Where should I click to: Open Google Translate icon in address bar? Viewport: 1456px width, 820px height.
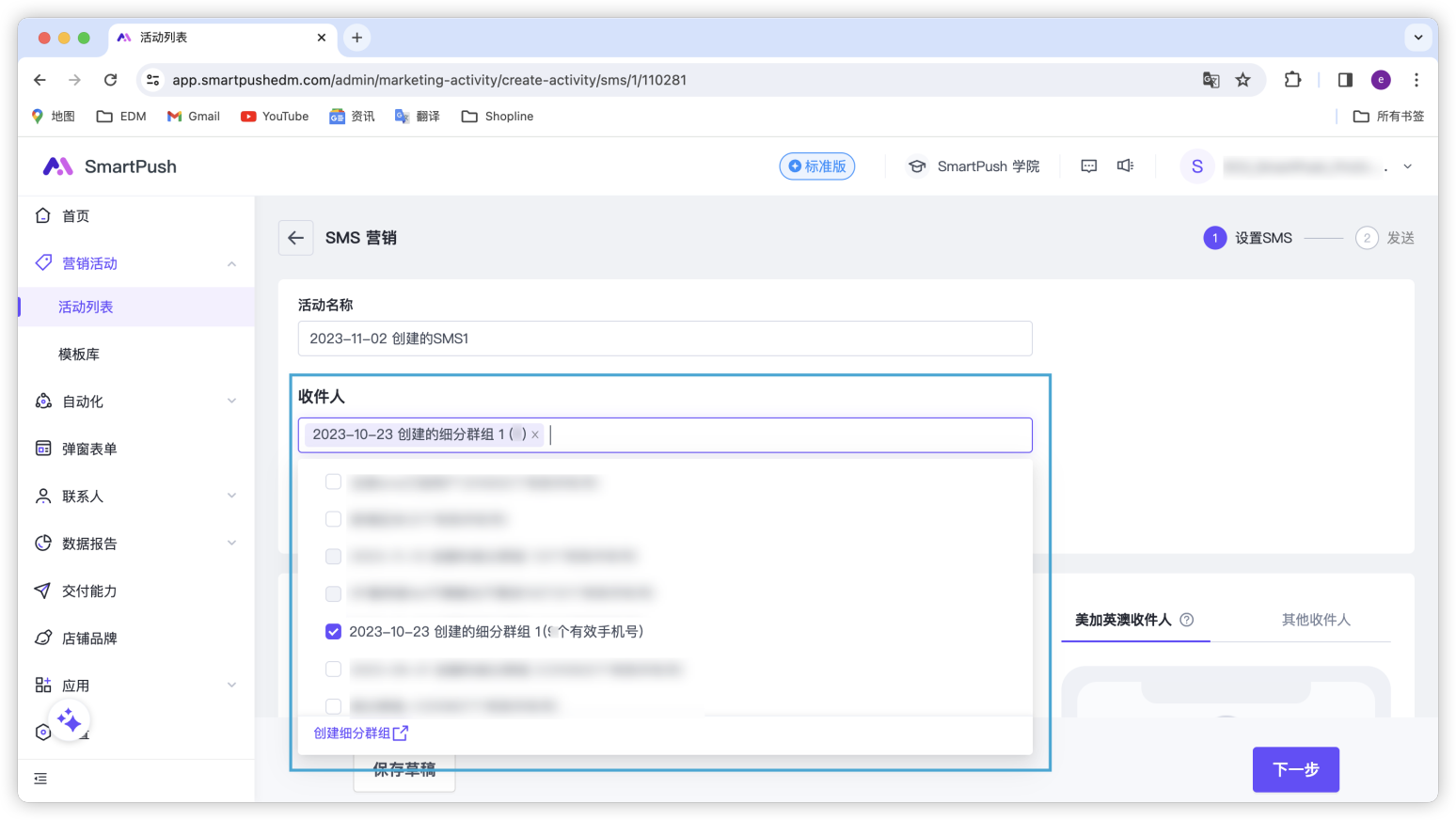pos(1211,80)
